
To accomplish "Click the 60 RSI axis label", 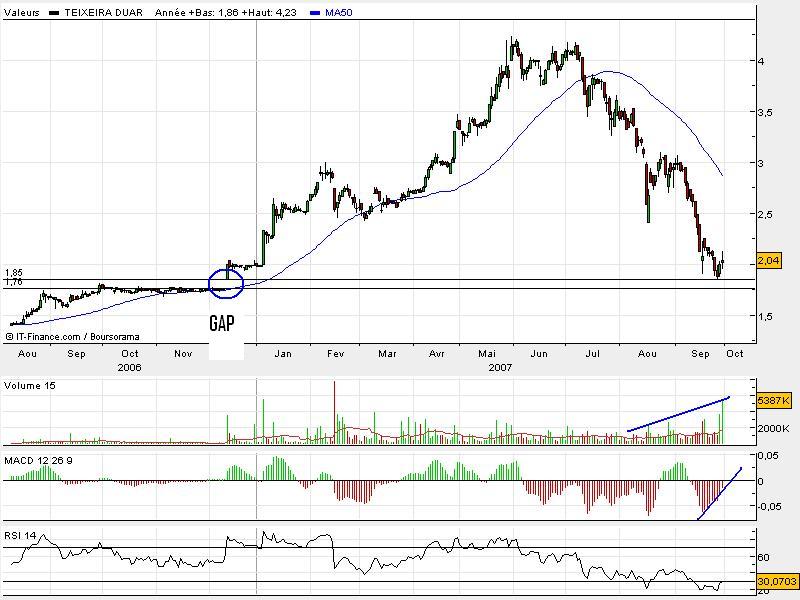I will (x=763, y=558).
